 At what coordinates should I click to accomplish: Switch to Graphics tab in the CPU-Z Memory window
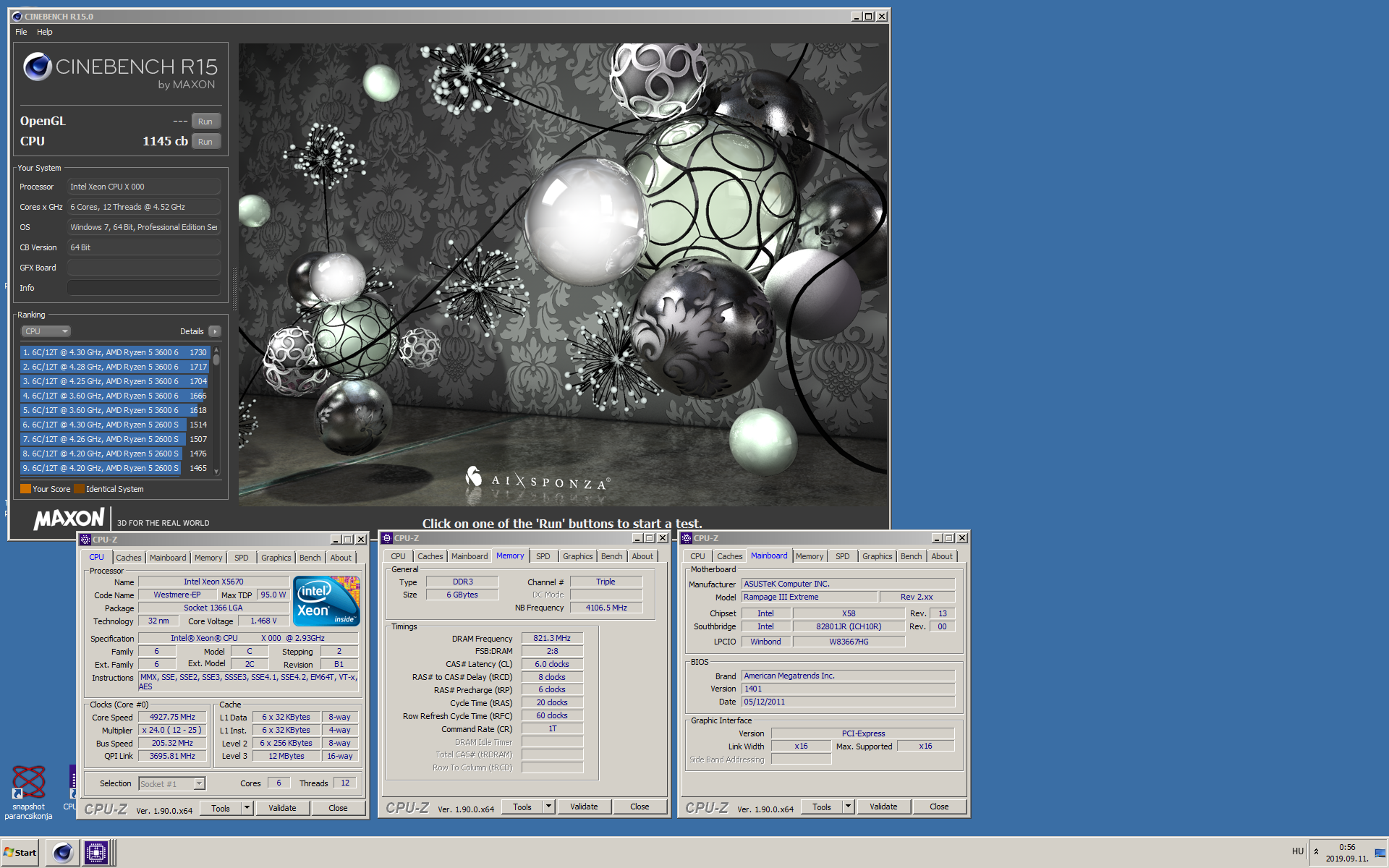point(578,556)
